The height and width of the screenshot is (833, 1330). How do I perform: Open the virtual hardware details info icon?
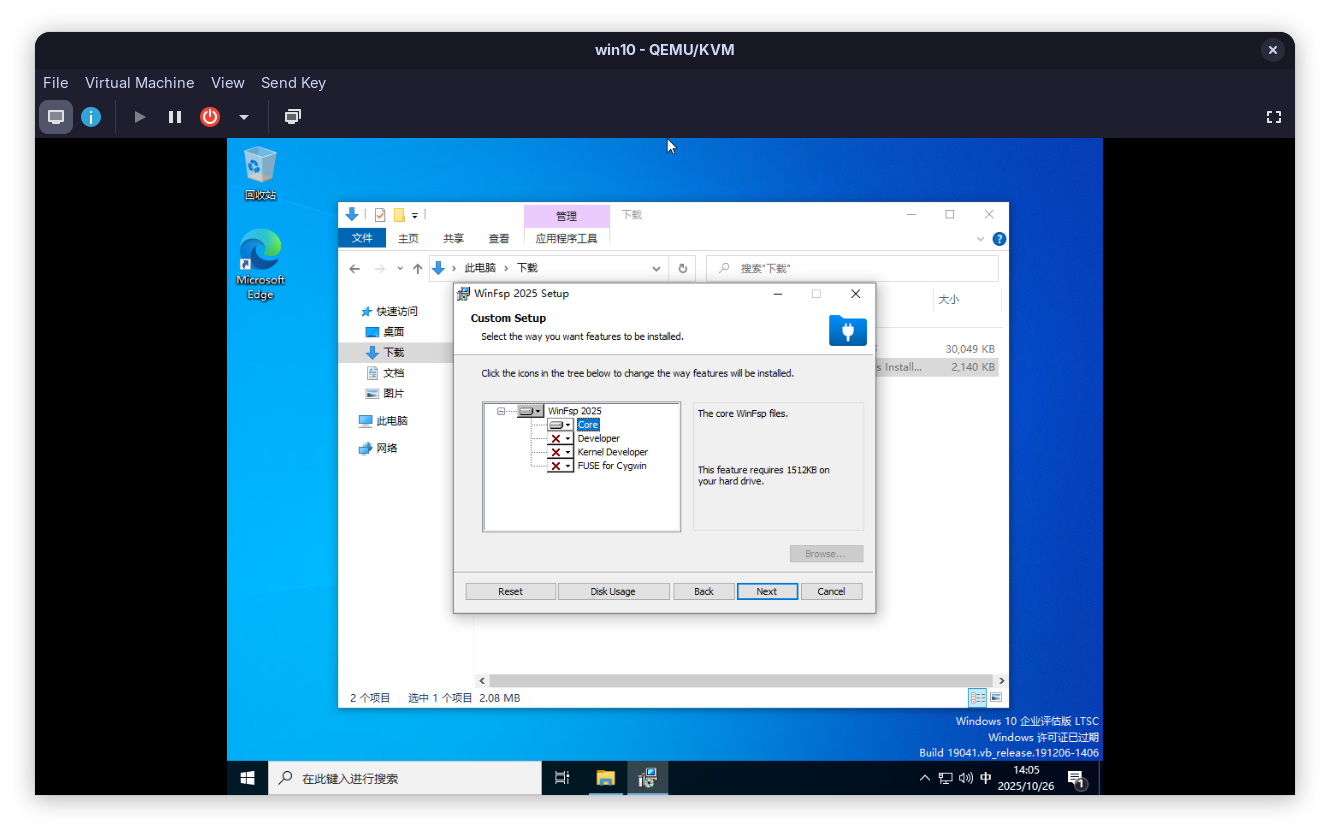click(91, 117)
